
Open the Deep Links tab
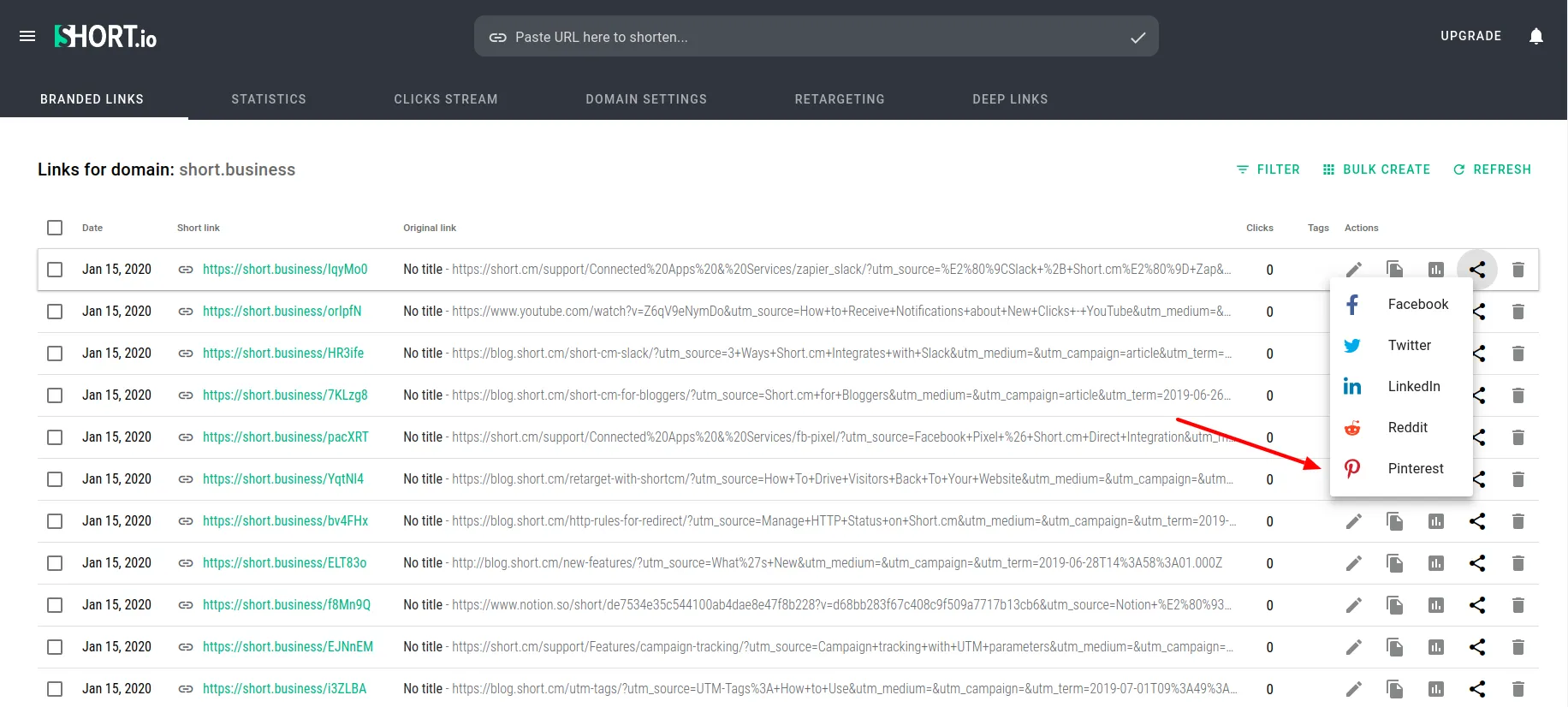(1010, 99)
